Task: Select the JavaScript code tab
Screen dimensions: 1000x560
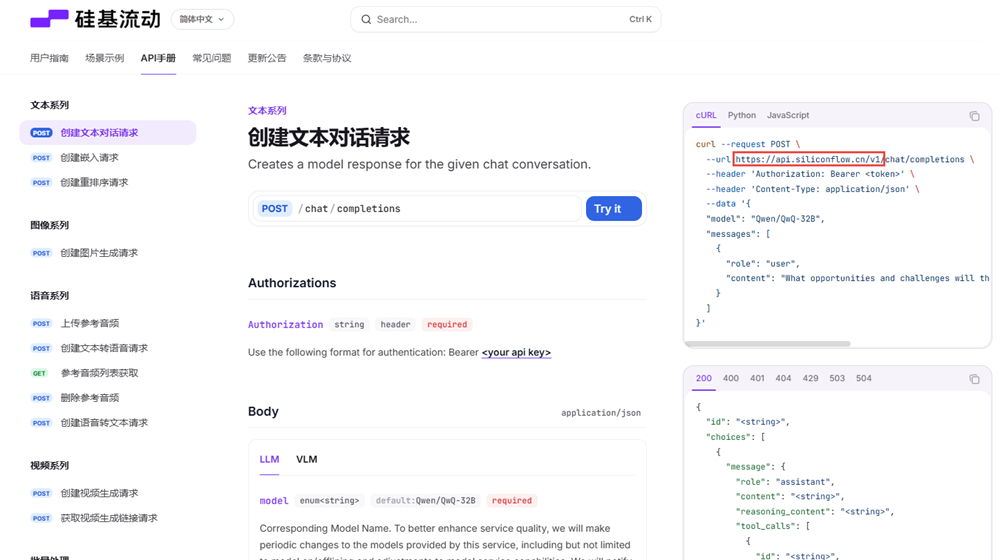Action: pos(788,115)
